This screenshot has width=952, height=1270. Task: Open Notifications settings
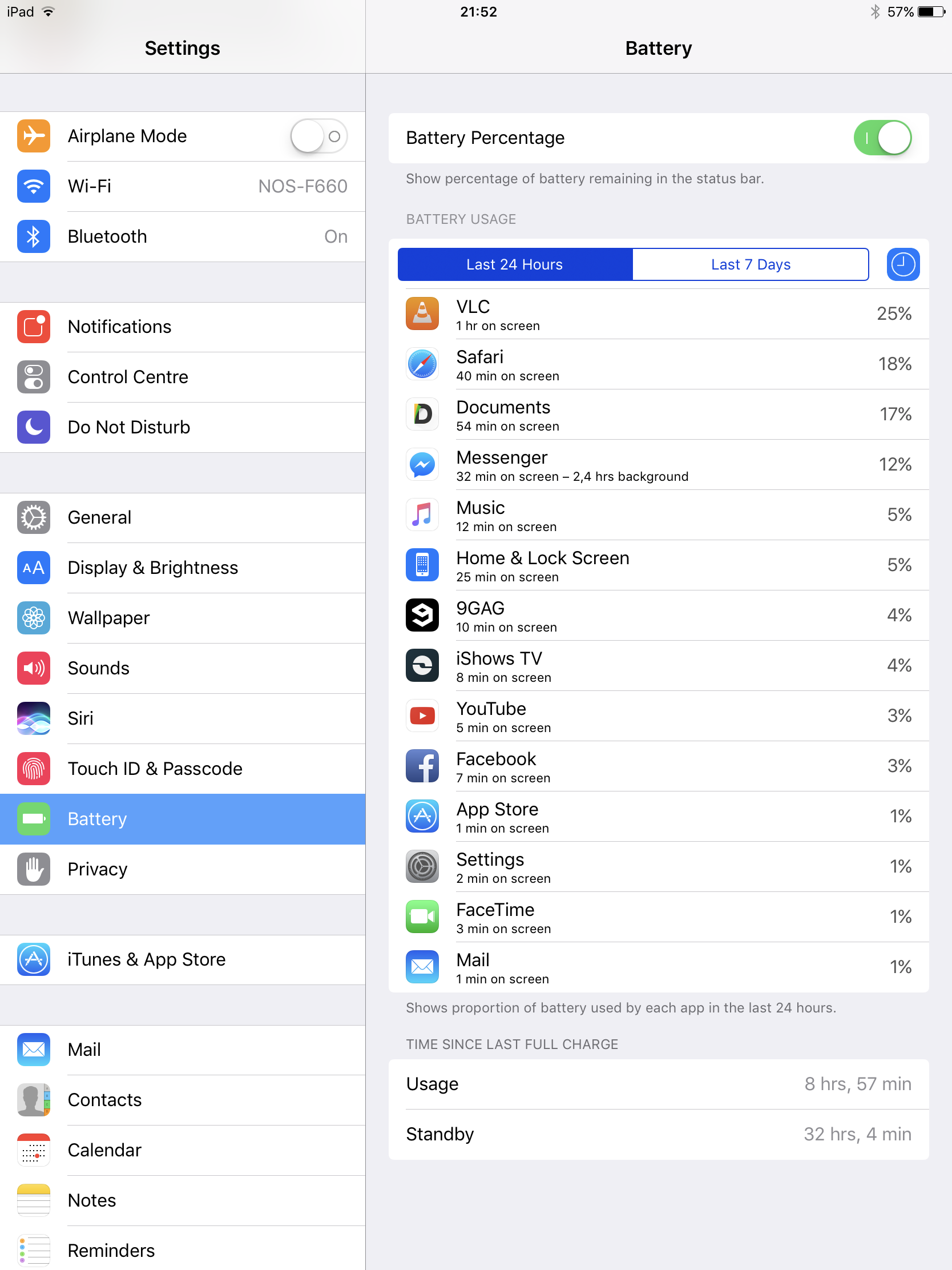(183, 327)
